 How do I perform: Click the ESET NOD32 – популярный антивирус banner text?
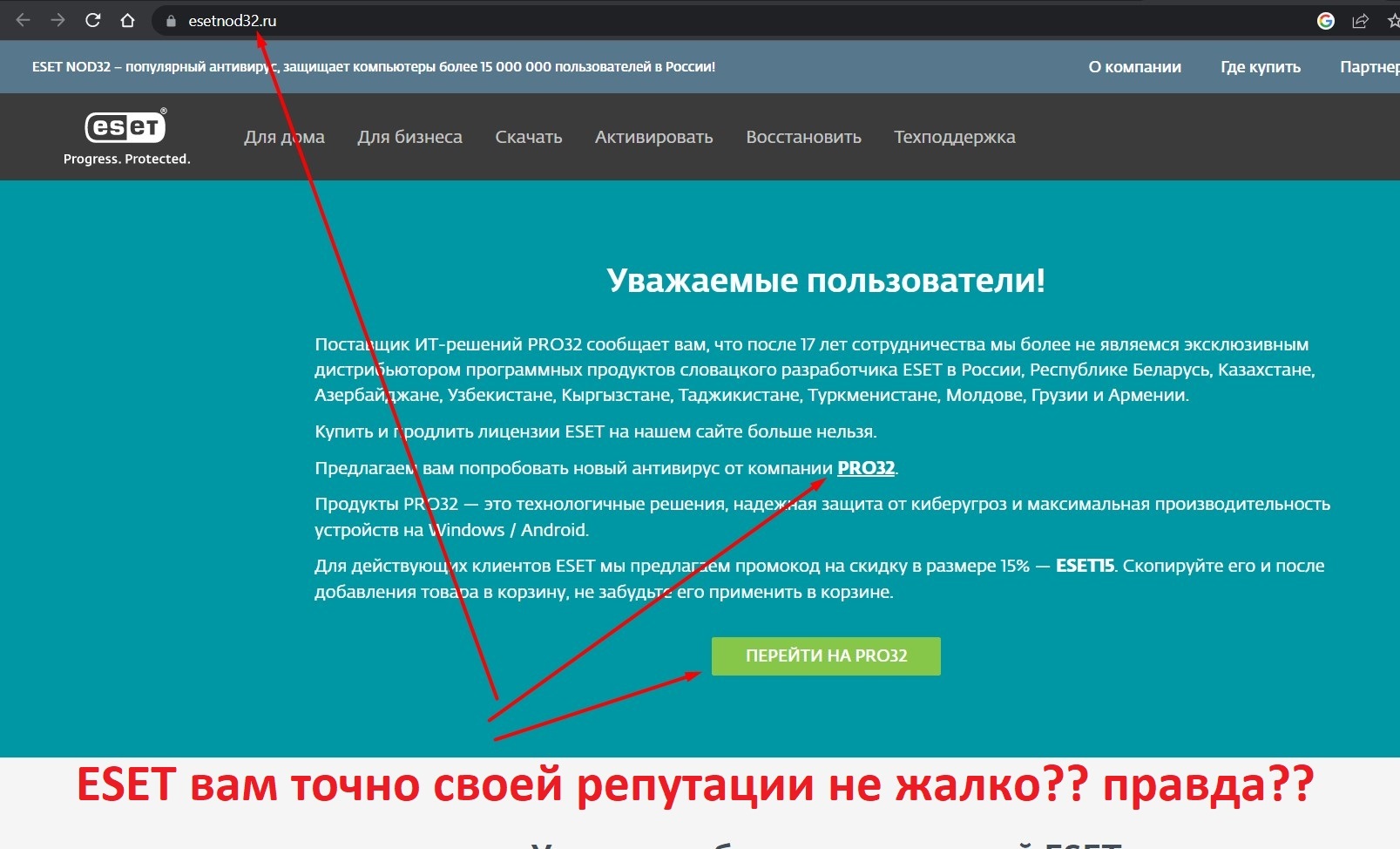click(x=373, y=67)
